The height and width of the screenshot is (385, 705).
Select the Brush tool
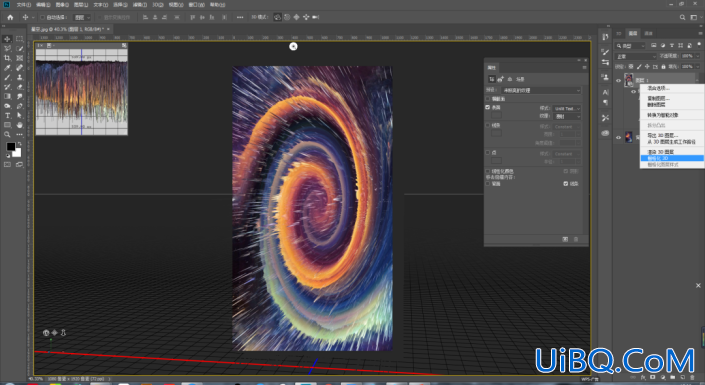(7, 77)
